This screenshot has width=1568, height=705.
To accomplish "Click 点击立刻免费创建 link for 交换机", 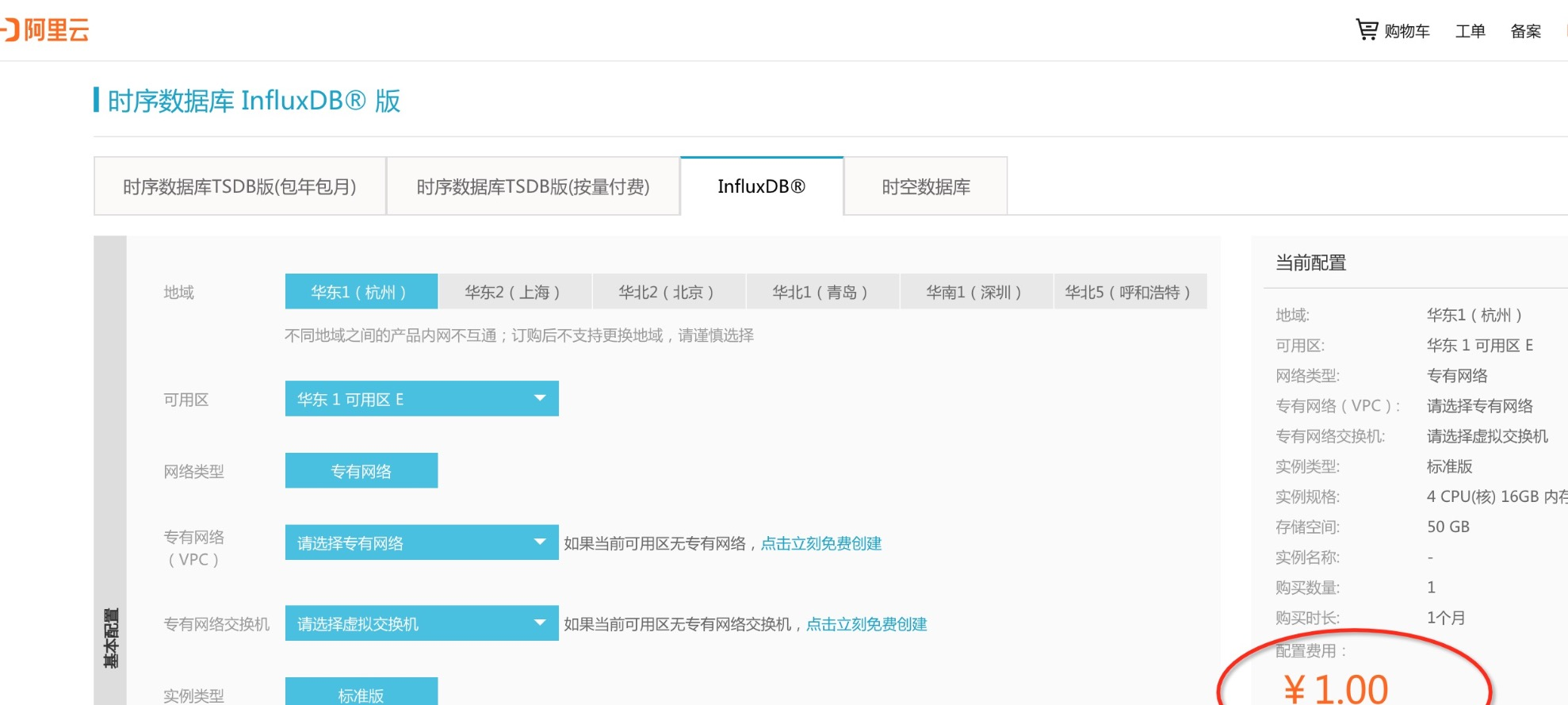I will pyautogui.click(x=866, y=624).
